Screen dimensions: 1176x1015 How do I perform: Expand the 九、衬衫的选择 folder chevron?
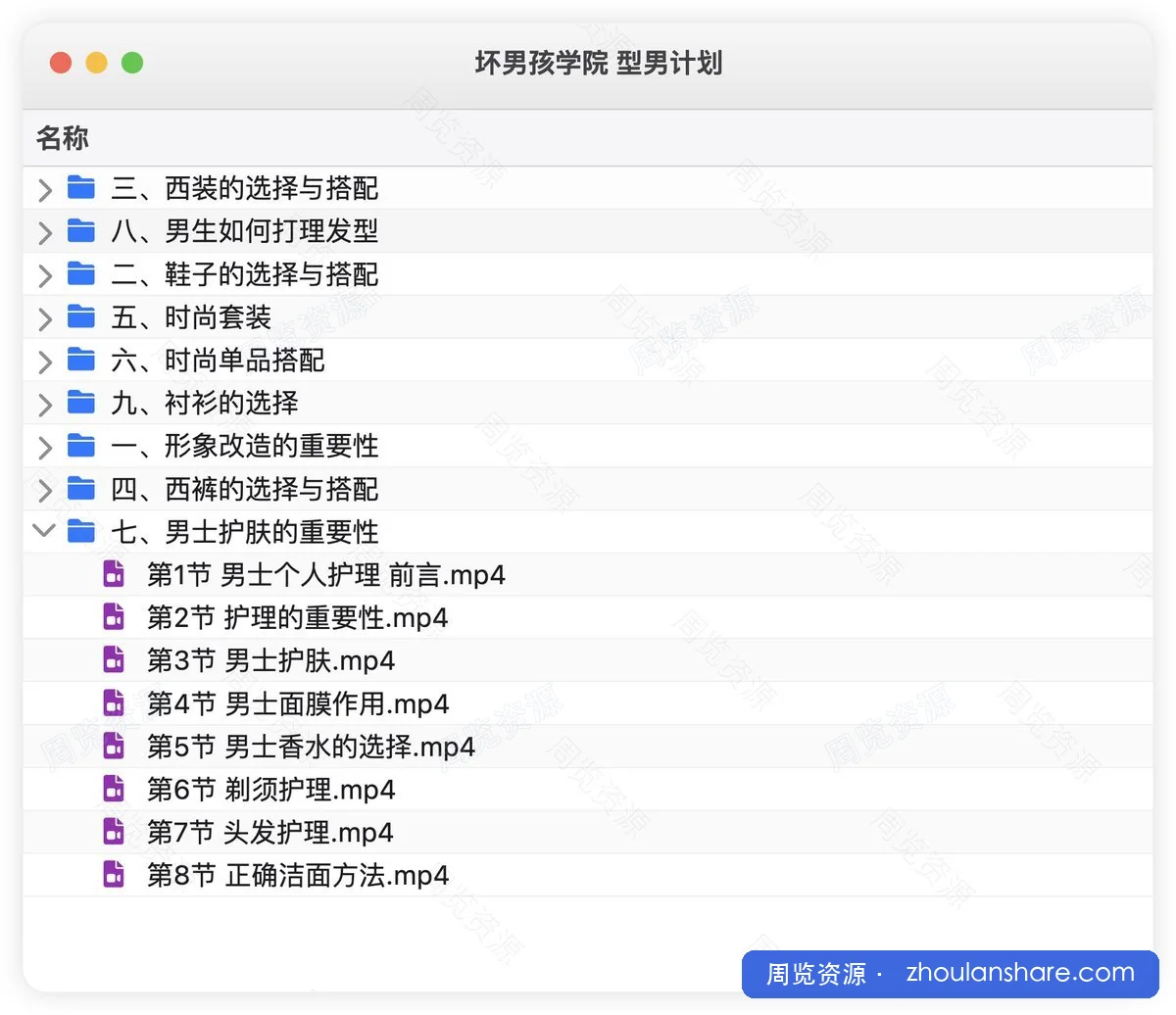tap(44, 404)
